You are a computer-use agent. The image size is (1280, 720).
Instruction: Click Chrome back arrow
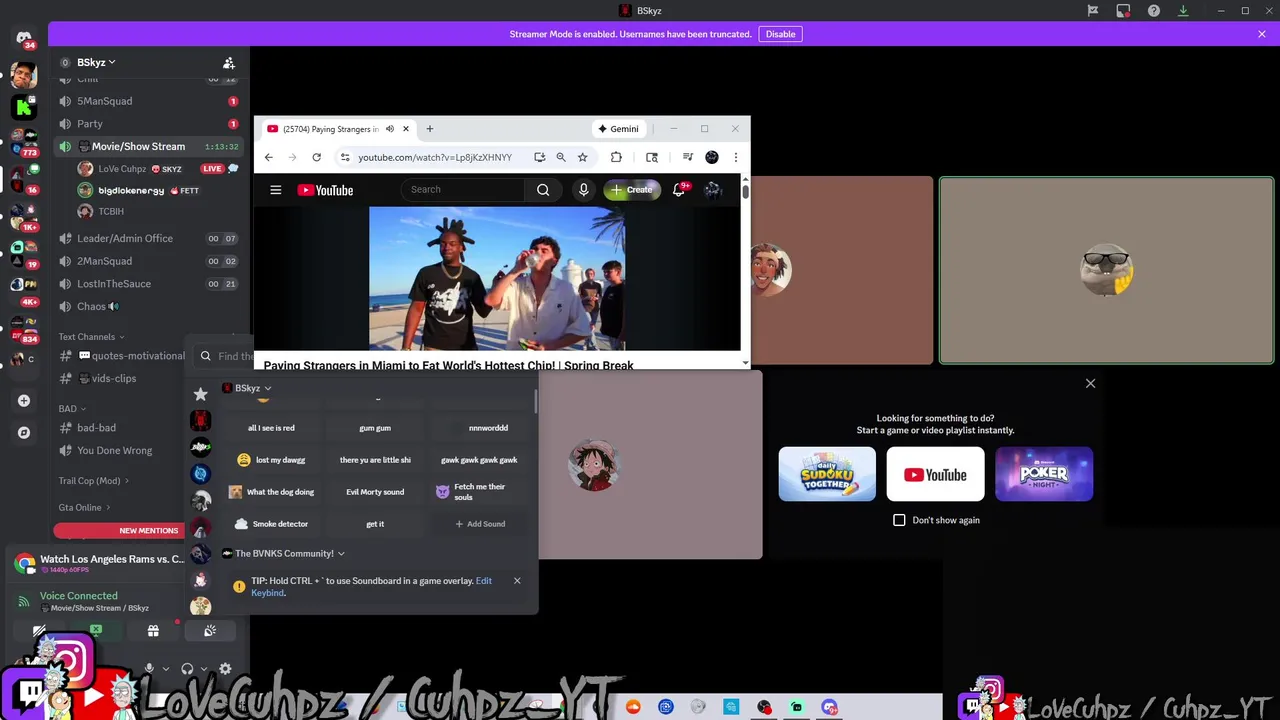tap(268, 157)
